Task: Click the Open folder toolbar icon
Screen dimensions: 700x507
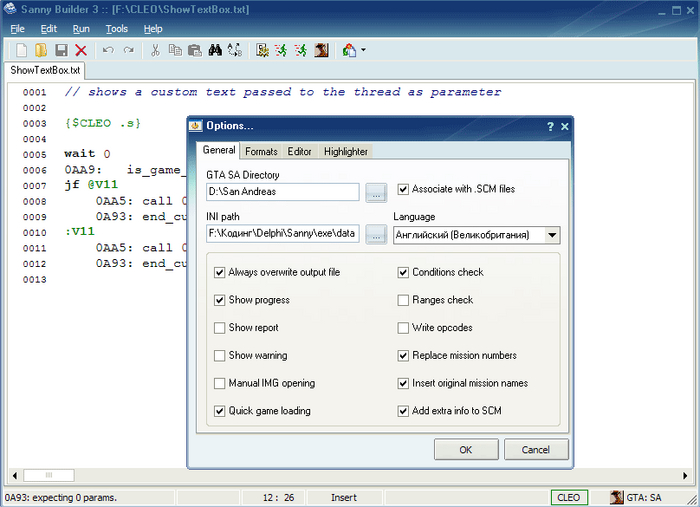Action: [41, 50]
